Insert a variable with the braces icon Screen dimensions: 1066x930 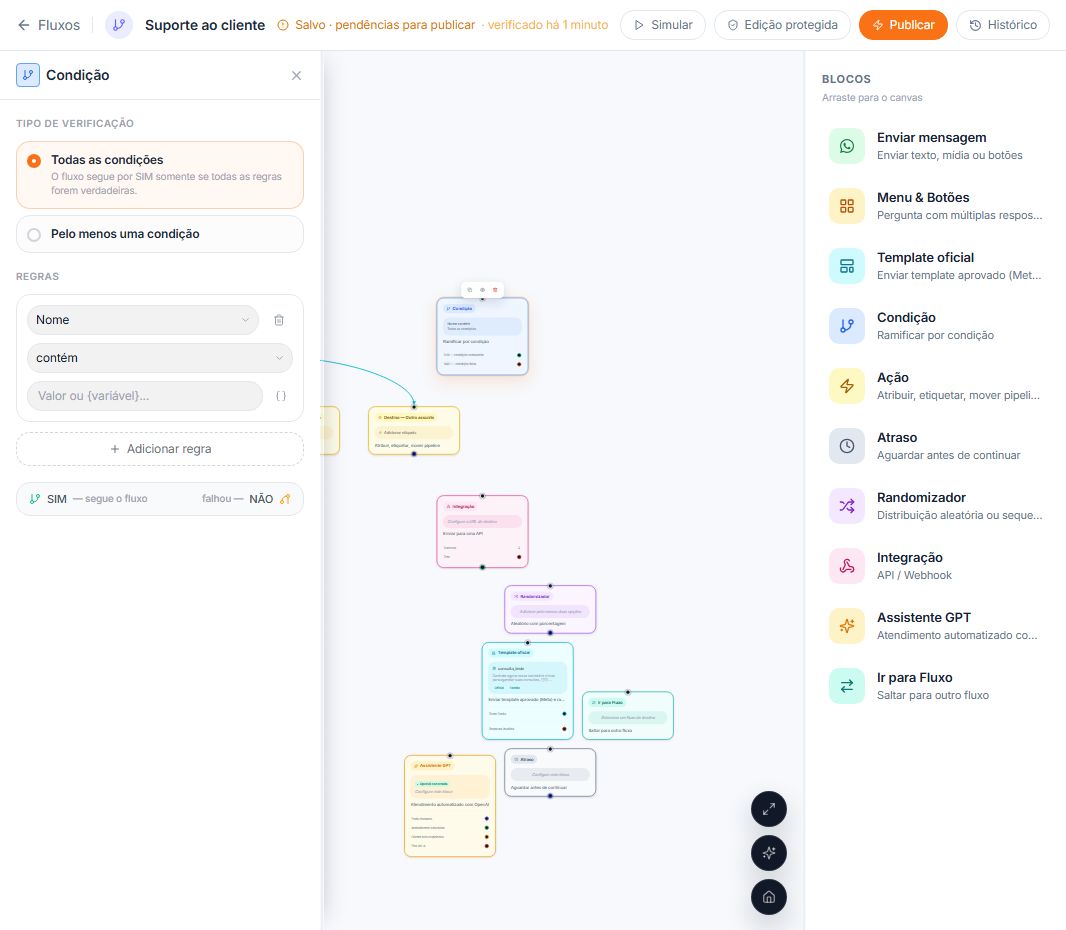tap(281, 396)
